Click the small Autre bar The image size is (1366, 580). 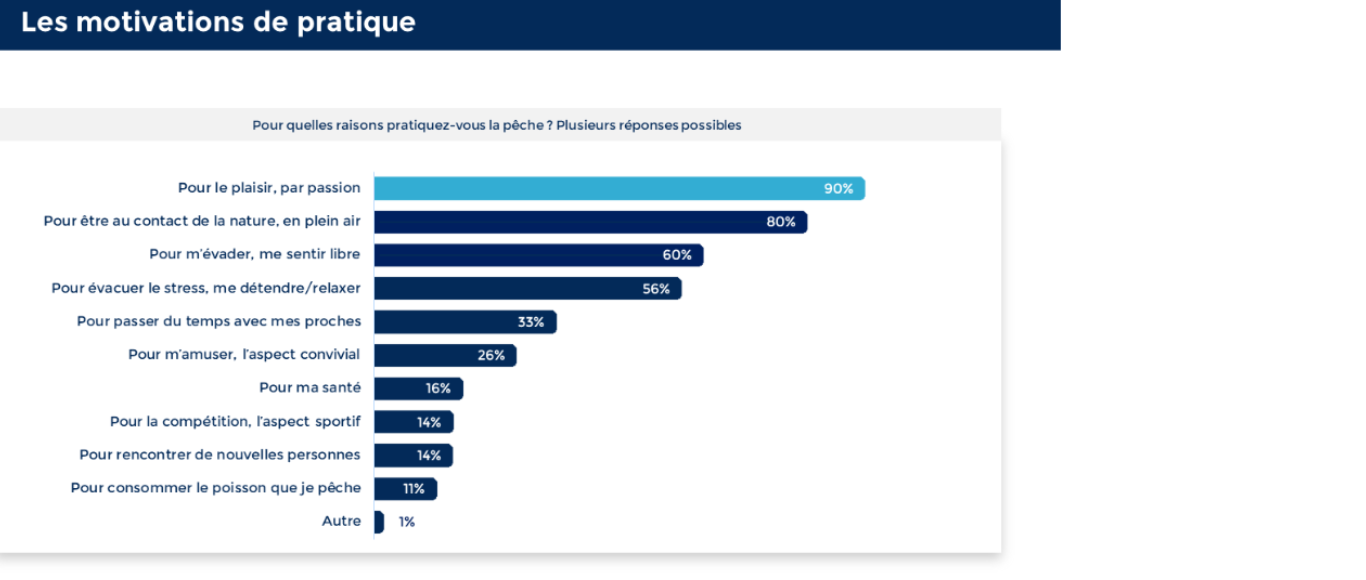pyautogui.click(x=379, y=522)
